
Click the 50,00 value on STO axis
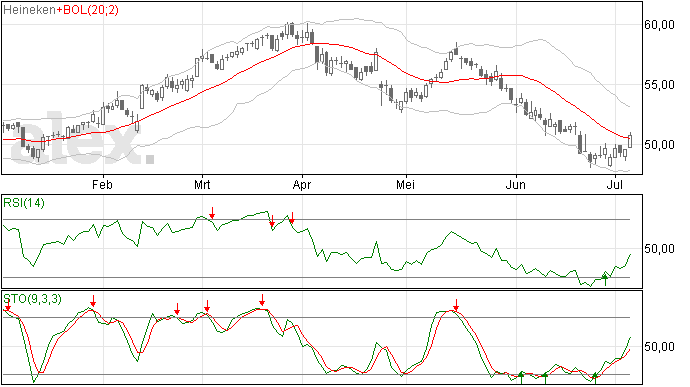point(659,346)
